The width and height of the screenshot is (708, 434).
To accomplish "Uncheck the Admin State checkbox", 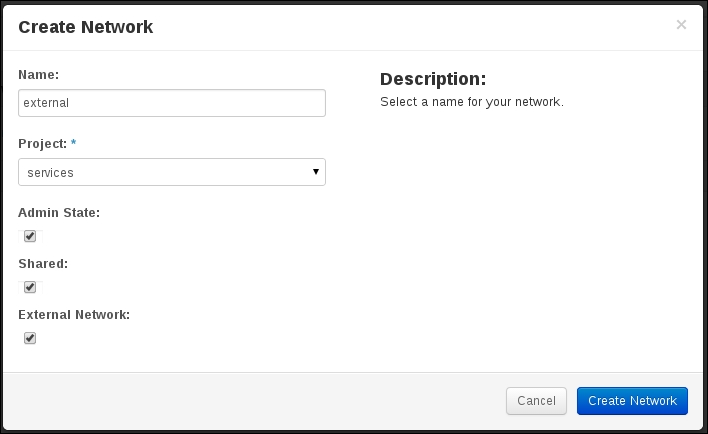I will [x=30, y=236].
